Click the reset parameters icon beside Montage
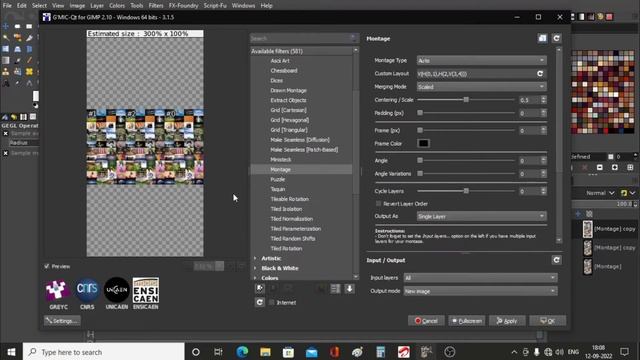640x360 pixels. [556, 38]
